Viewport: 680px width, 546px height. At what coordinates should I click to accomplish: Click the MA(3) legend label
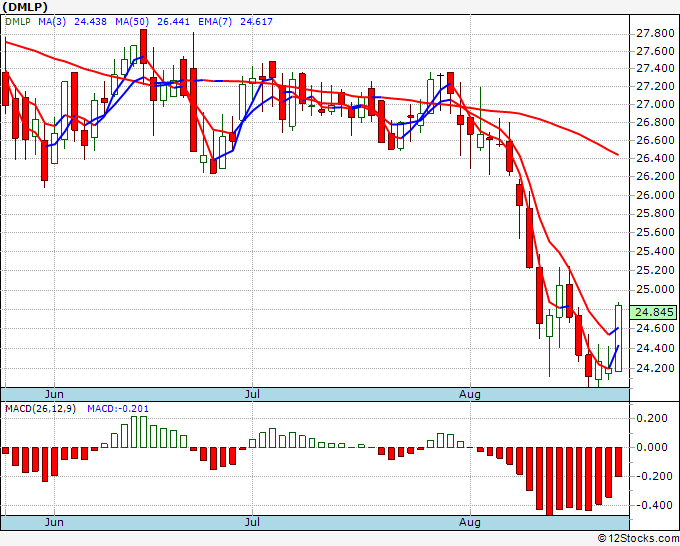pos(52,21)
